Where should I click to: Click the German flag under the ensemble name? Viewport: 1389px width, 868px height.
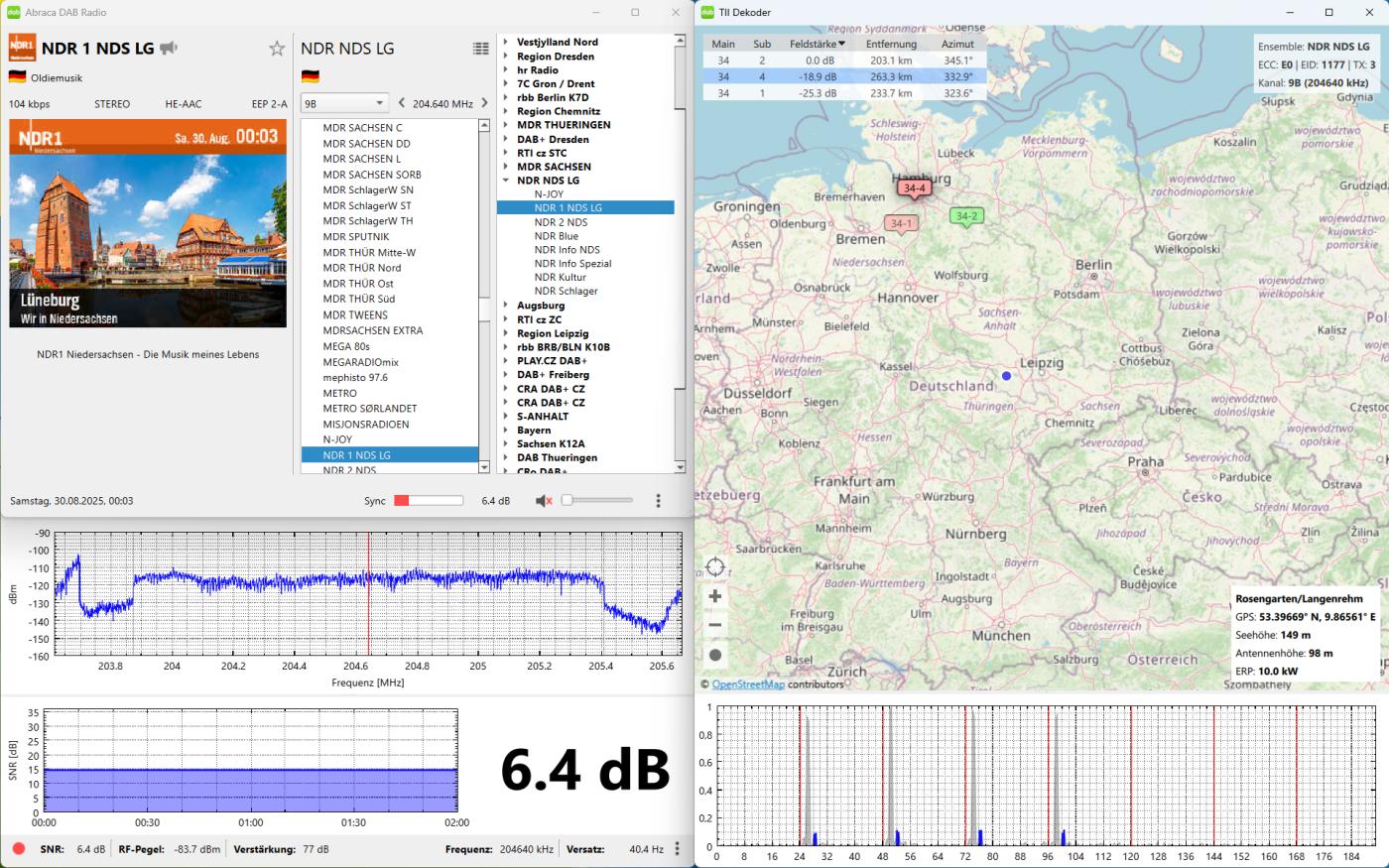311,77
